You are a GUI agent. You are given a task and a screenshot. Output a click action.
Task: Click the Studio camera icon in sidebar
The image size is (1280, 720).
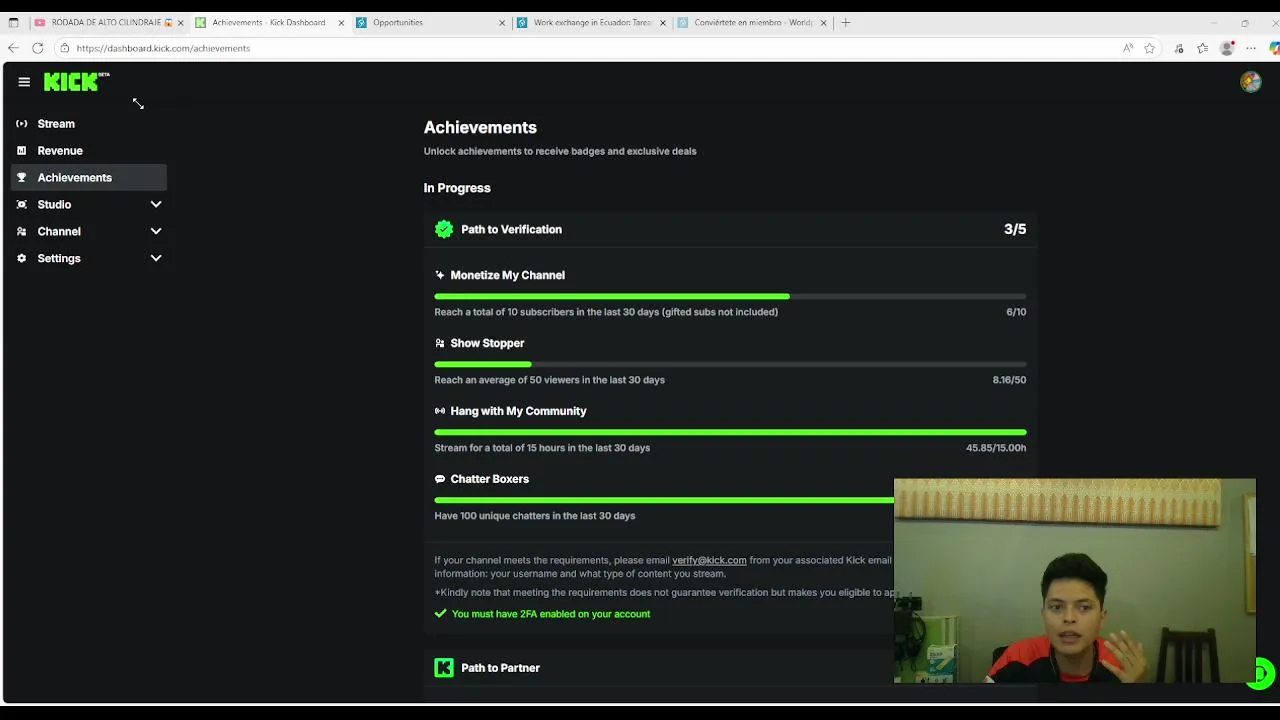pyautogui.click(x=22, y=205)
